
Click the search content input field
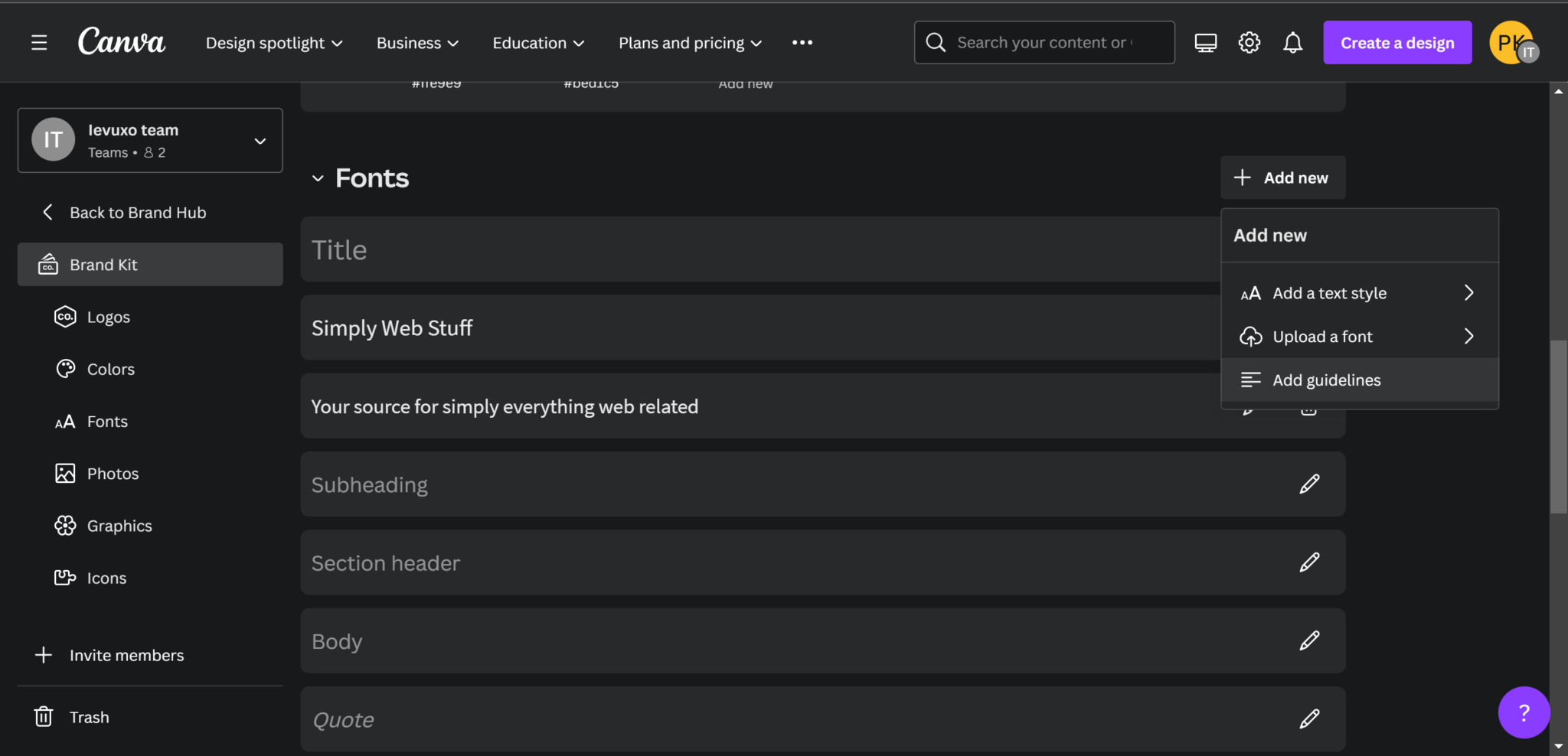click(x=1044, y=43)
